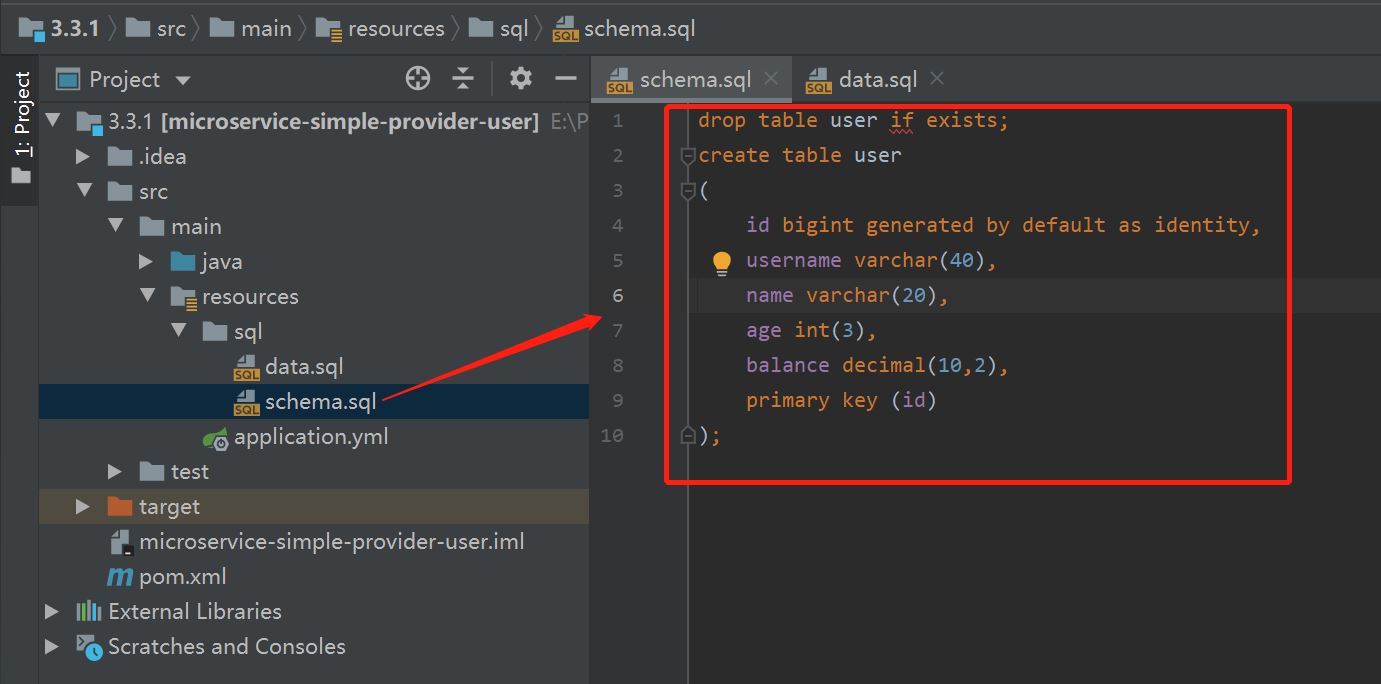Open the application.yml Spring config file
This screenshot has width=1381, height=684.
tap(310, 437)
